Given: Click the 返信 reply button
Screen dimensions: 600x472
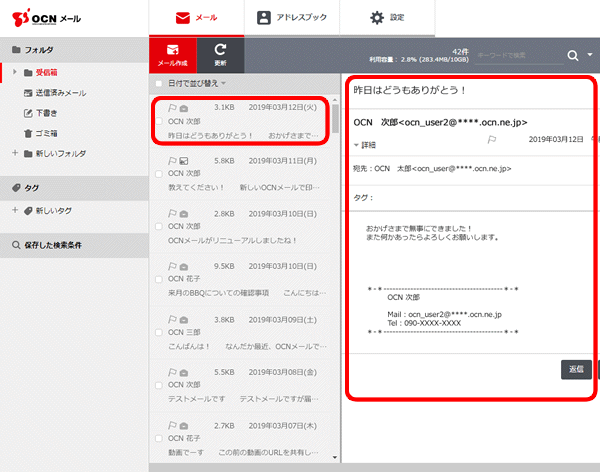Looking at the screenshot, I should pos(576,369).
